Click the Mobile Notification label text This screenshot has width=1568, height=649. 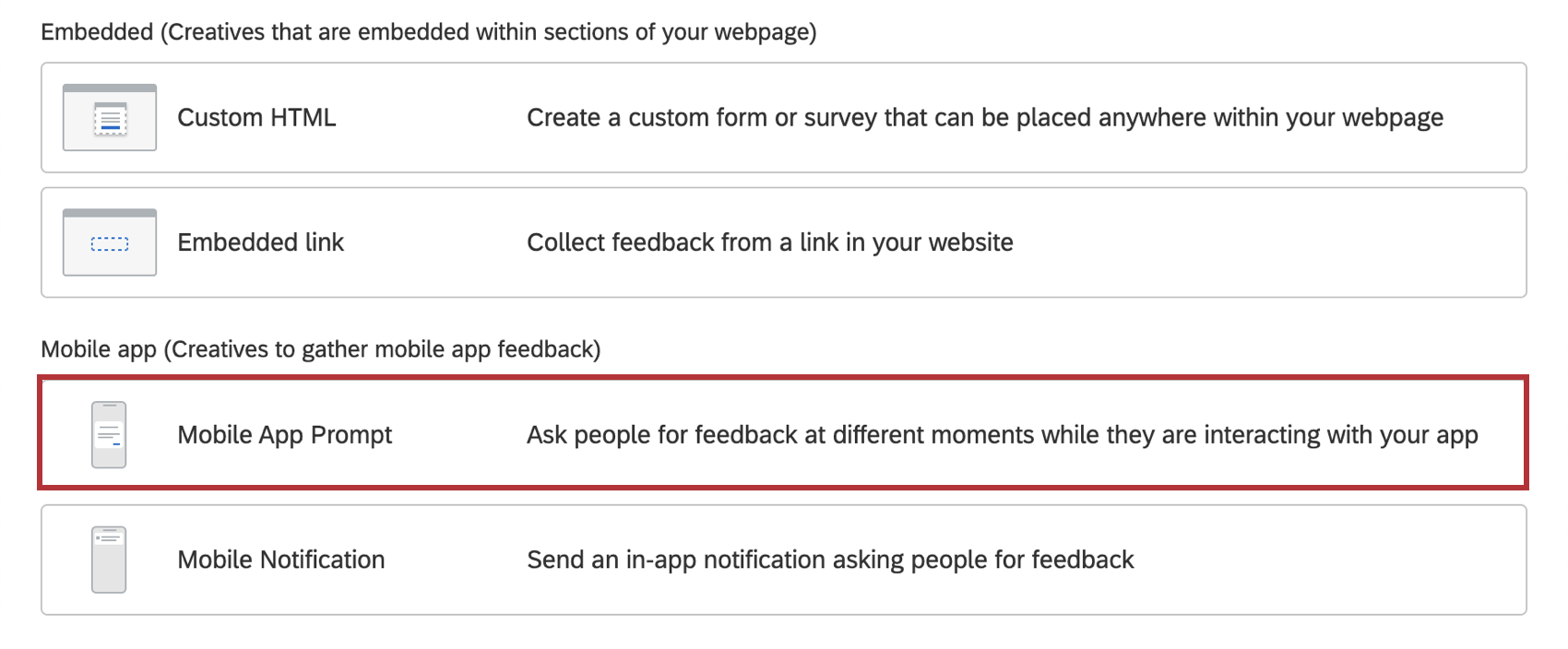tap(280, 560)
